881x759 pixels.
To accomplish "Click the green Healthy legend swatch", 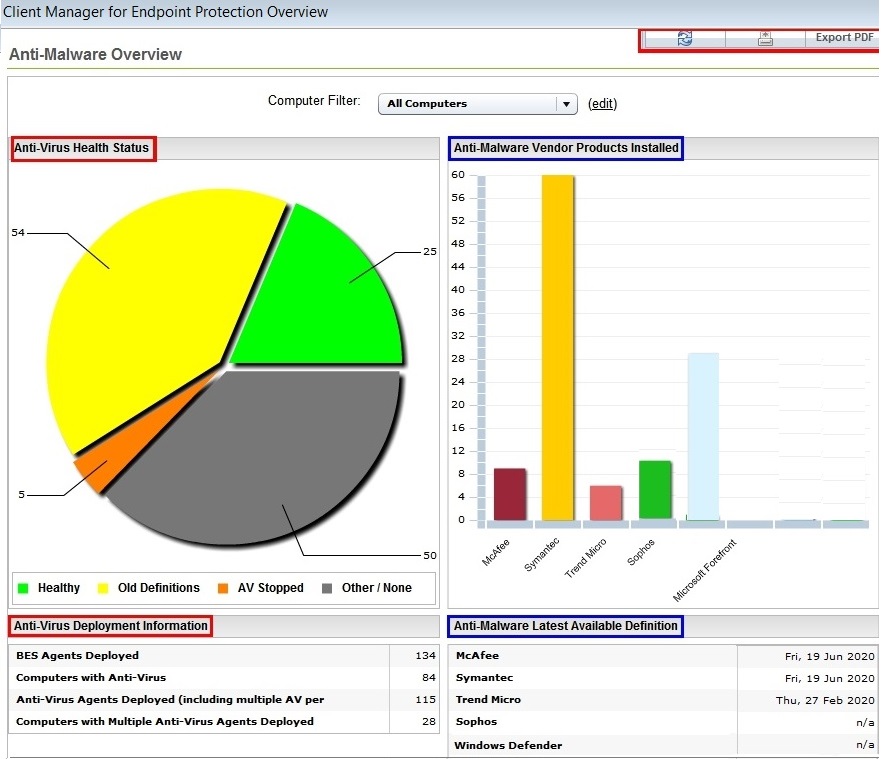I will (23, 588).
